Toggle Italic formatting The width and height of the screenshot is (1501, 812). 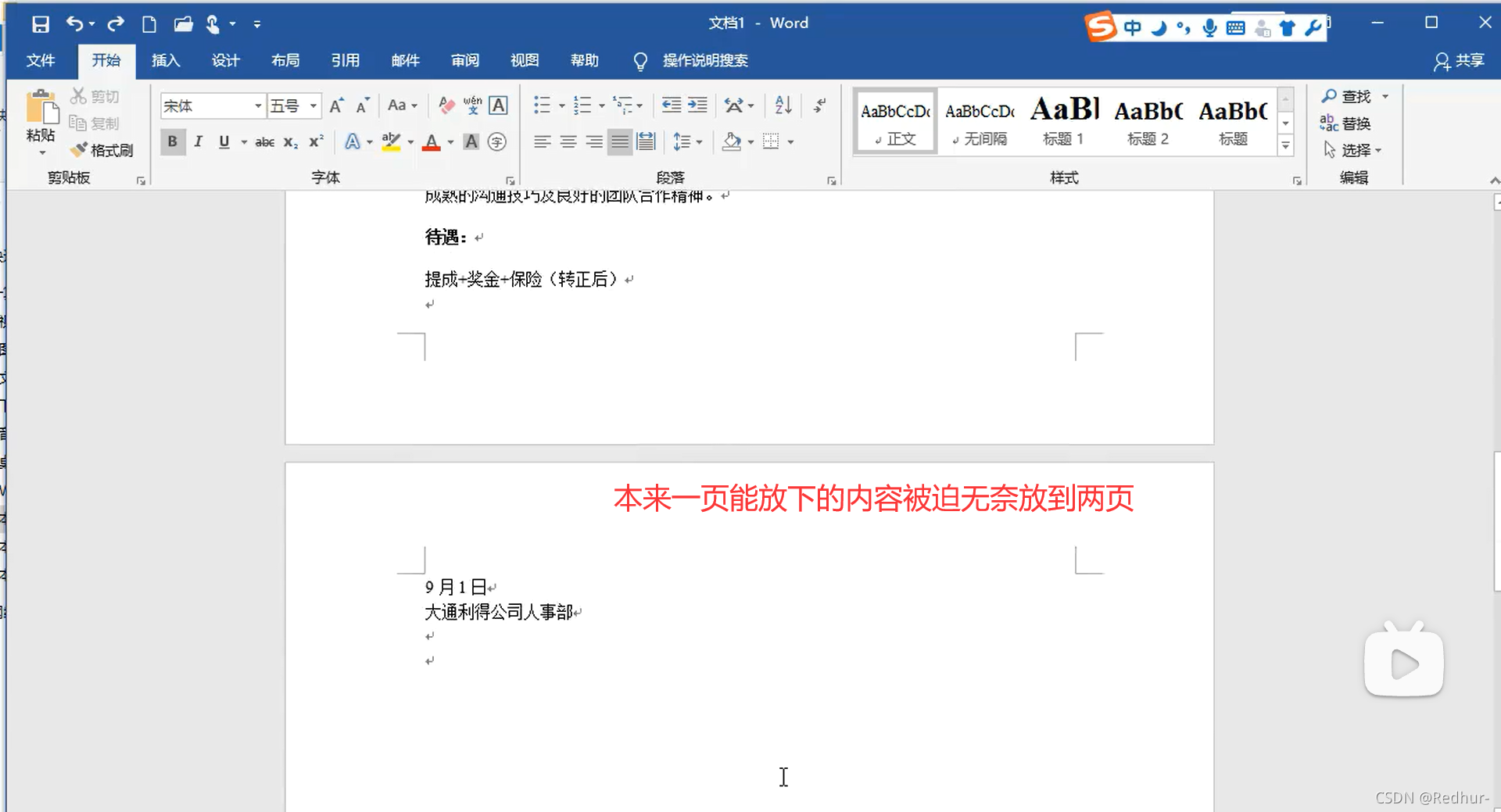pos(198,141)
